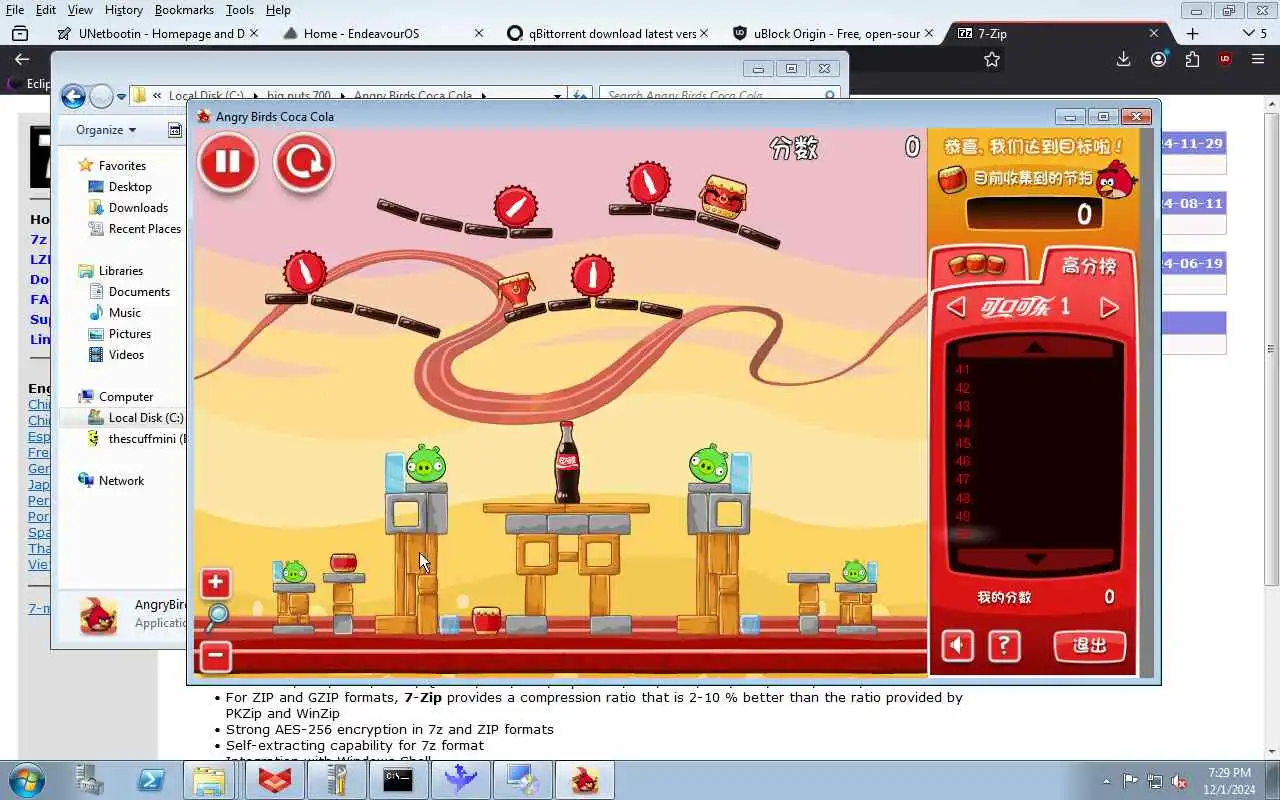Select Favorites in Explorer navigation pane
This screenshot has height=800, width=1280.
tap(122, 166)
